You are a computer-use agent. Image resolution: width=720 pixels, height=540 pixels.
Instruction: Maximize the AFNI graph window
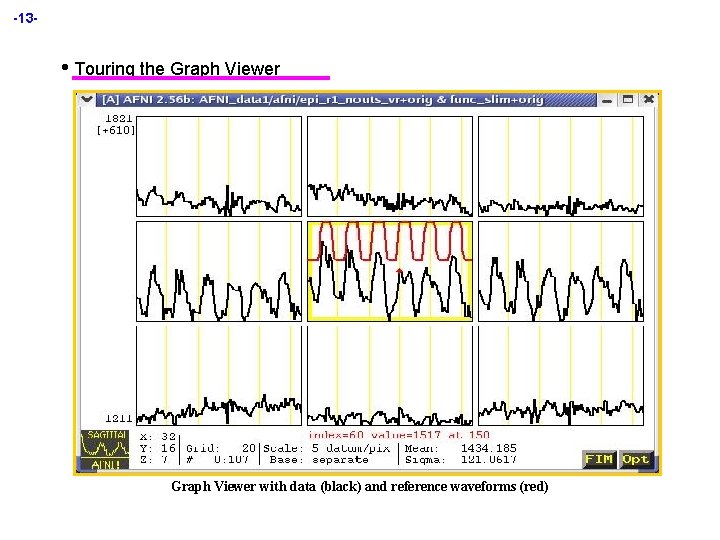[627, 100]
